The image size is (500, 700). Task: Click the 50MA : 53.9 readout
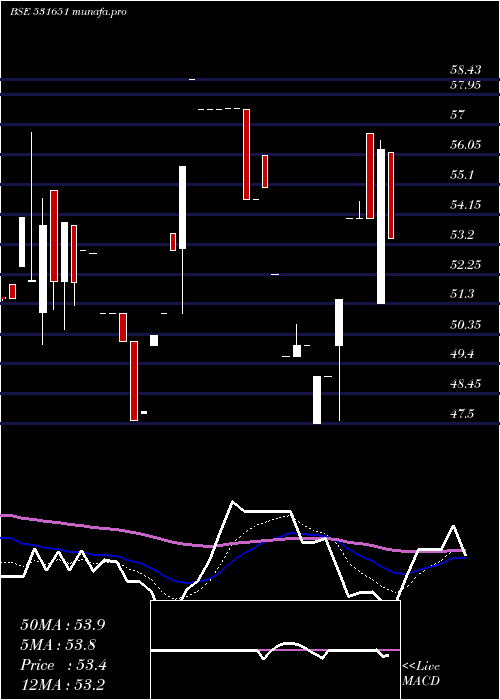tap(63, 625)
